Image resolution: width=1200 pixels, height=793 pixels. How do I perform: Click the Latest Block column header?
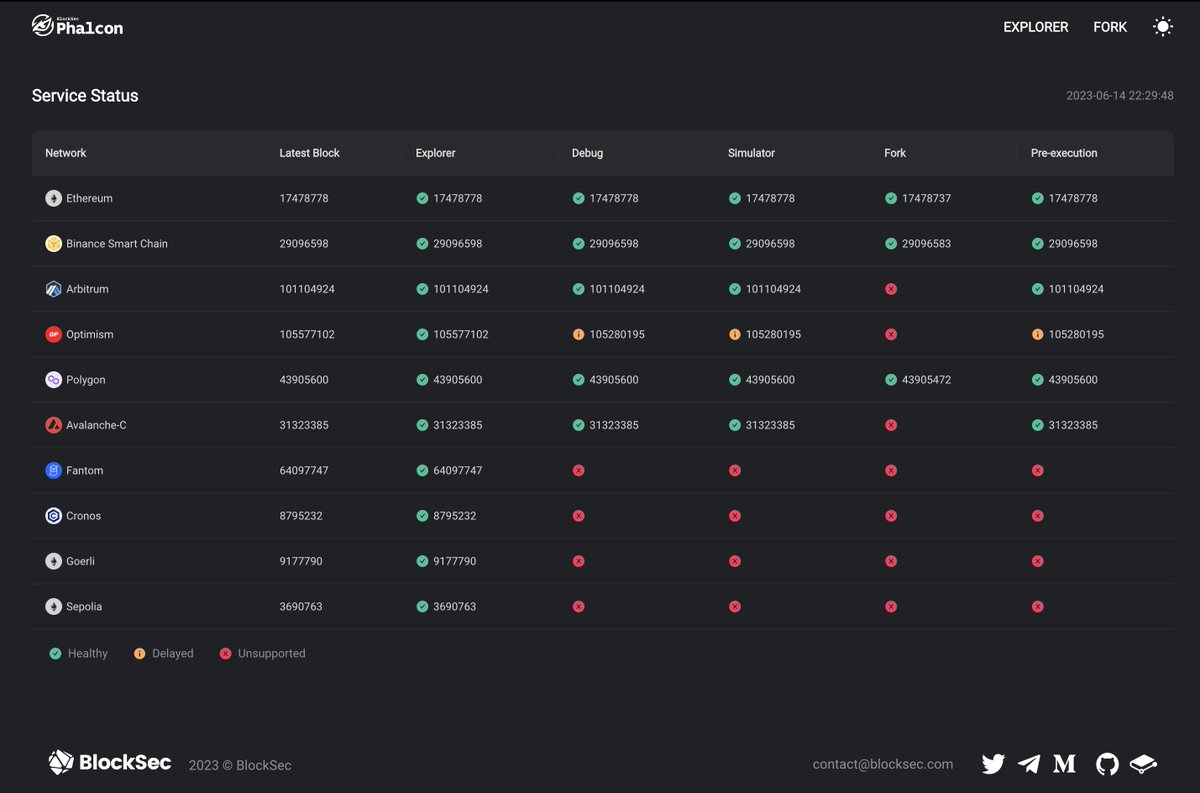pos(310,153)
